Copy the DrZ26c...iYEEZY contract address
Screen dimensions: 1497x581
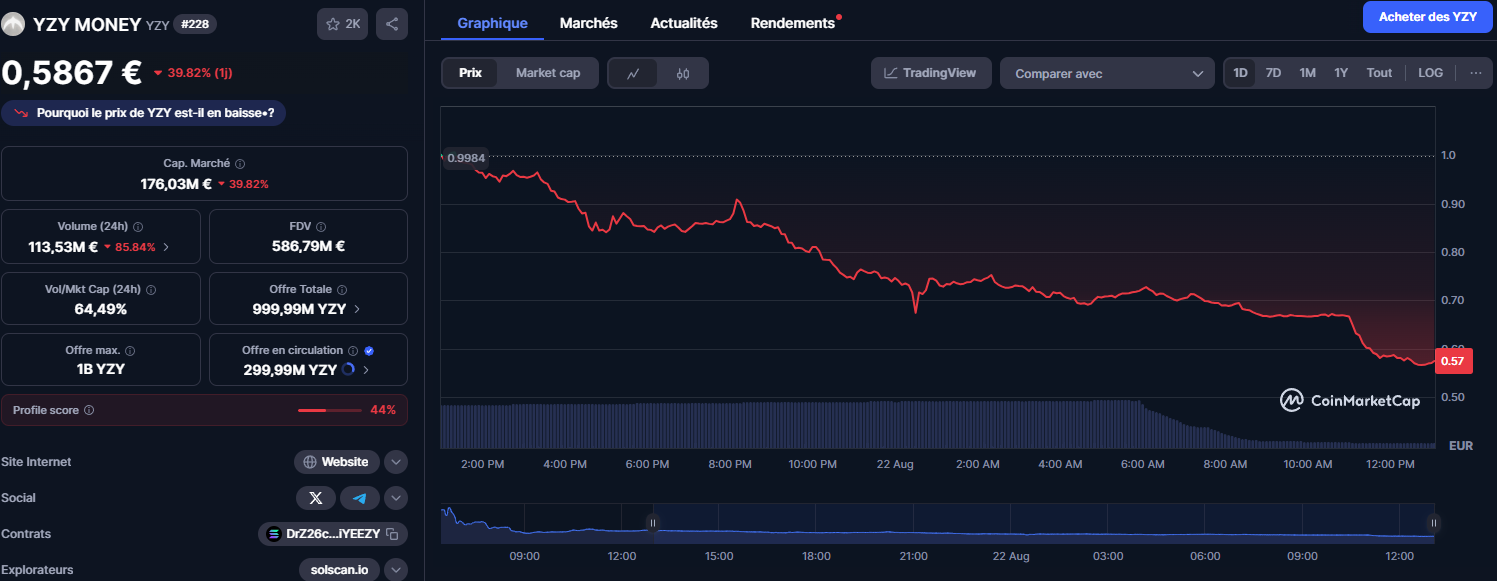click(x=392, y=534)
